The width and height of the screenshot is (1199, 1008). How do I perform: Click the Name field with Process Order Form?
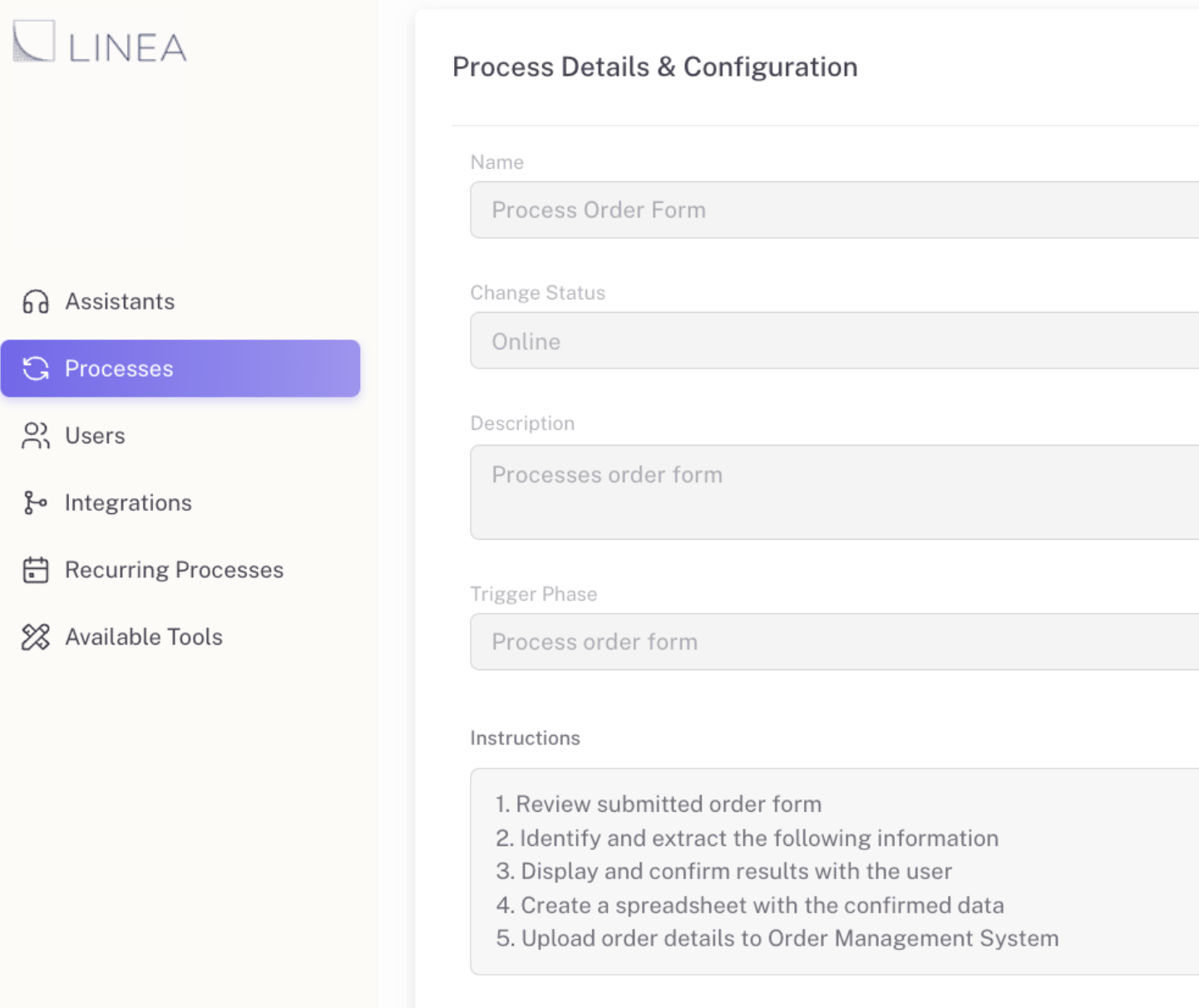pos(835,210)
